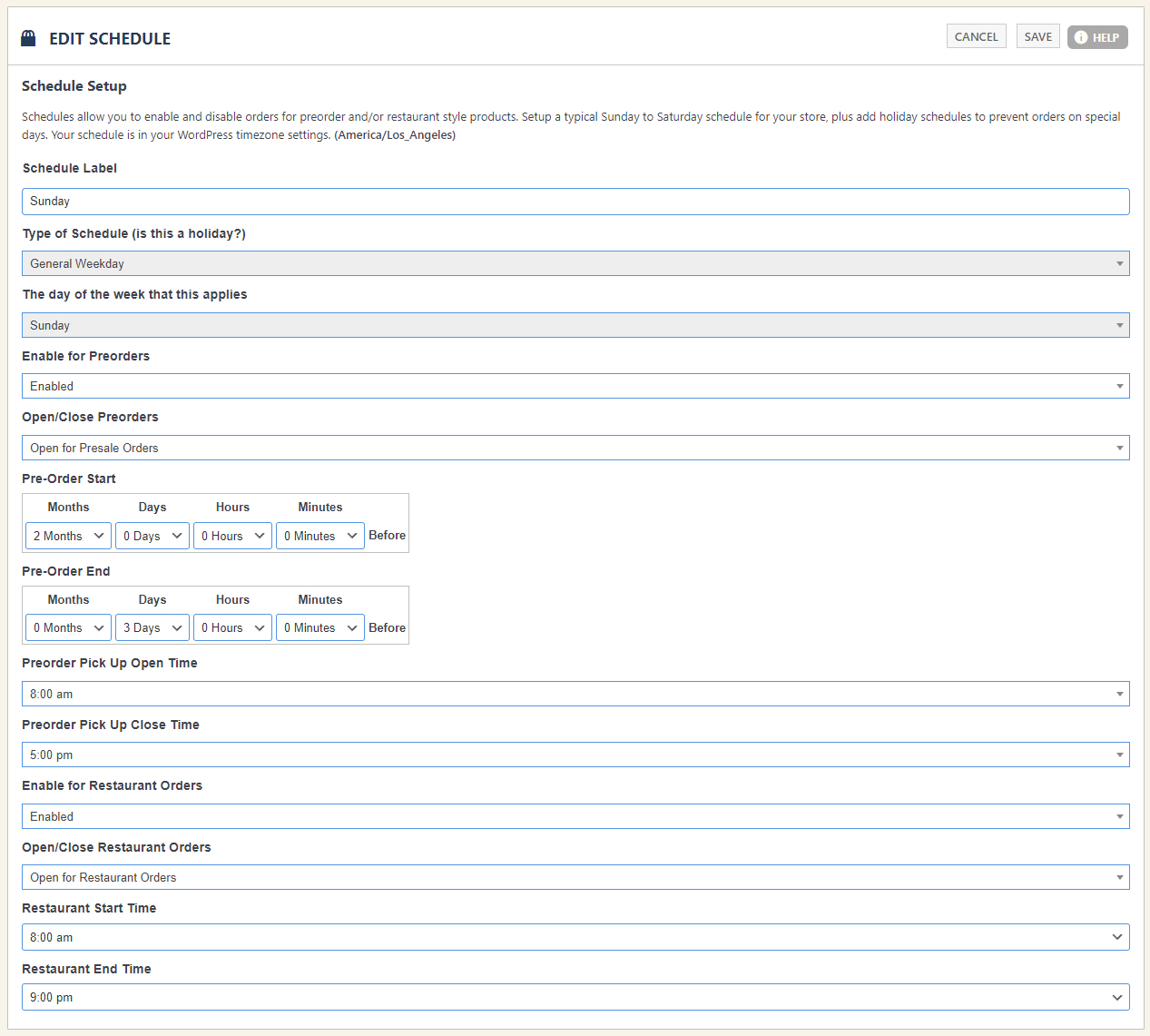Expand Enable for Restaurant Orders dropdown

pos(575,816)
